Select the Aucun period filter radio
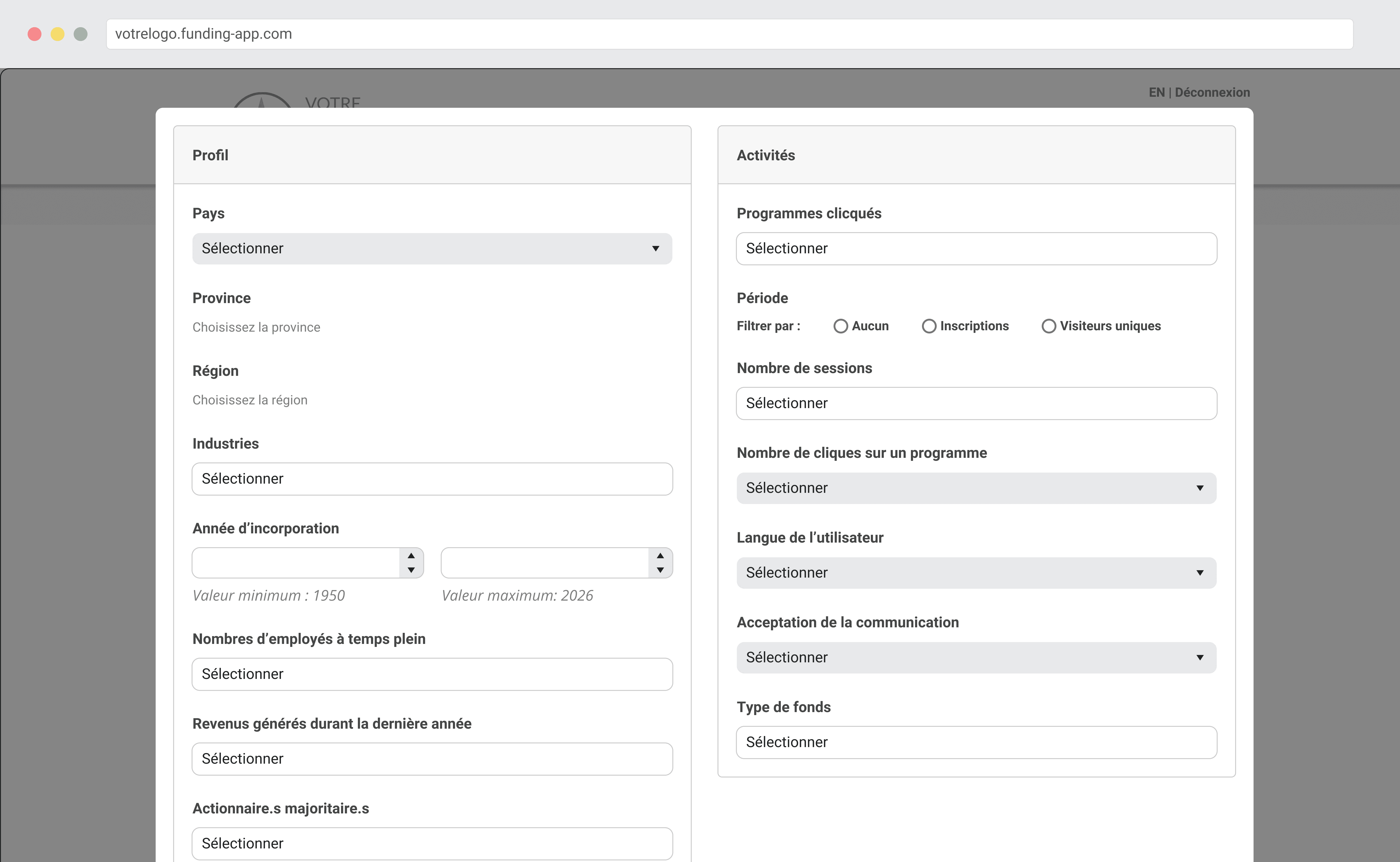Image resolution: width=1400 pixels, height=862 pixels. [x=841, y=326]
